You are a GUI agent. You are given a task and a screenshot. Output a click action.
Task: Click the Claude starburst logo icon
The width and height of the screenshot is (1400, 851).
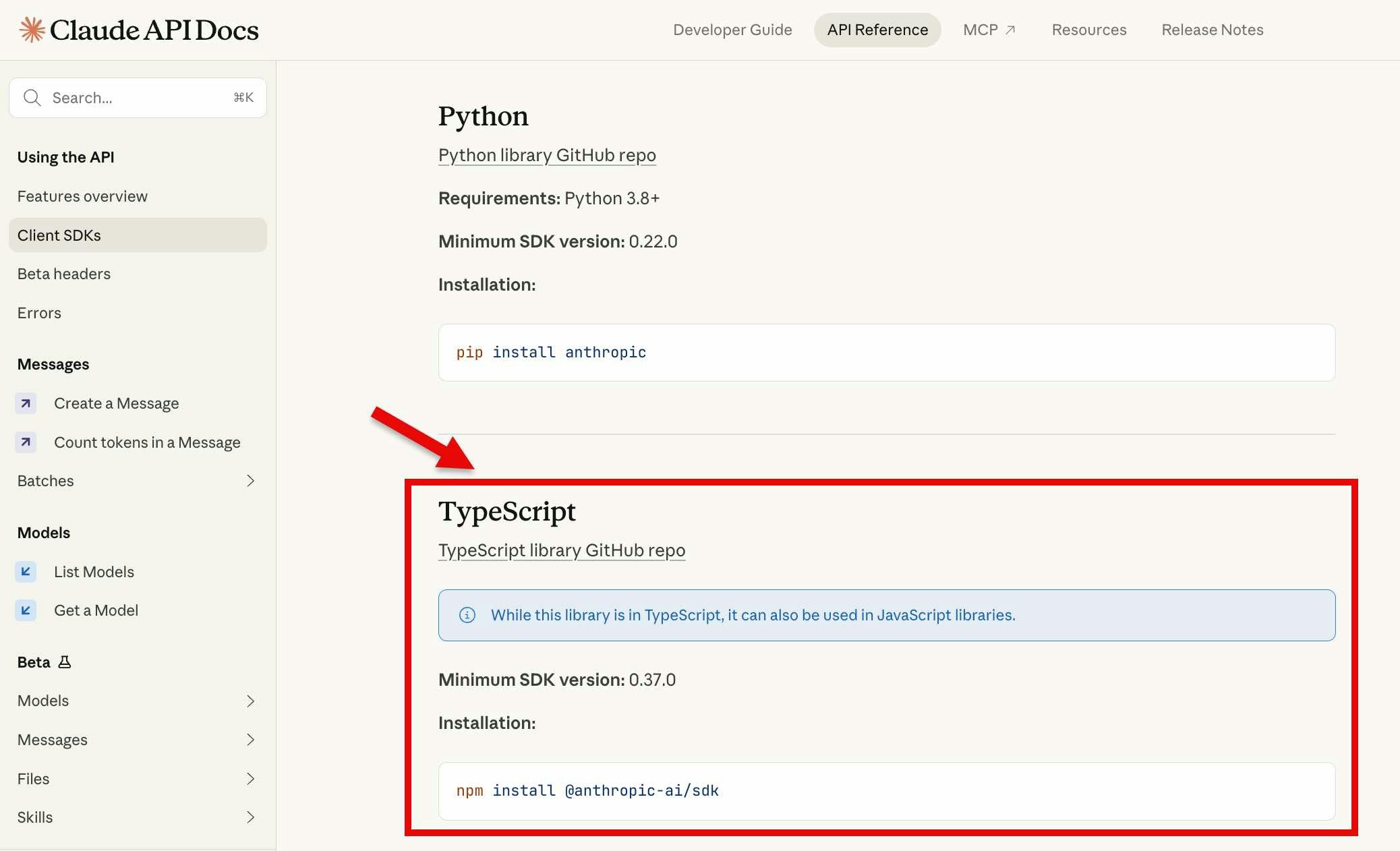click(x=32, y=30)
